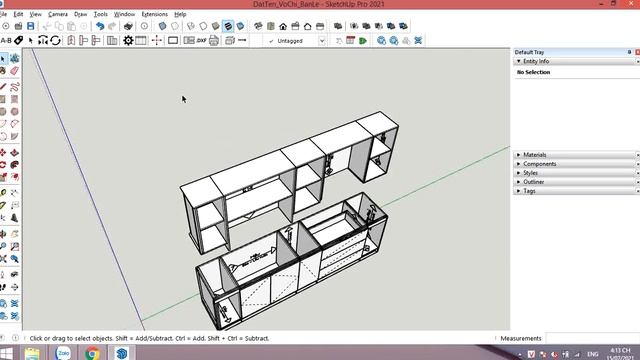
Task: Select the Tape Measure tool
Action: pos(3,193)
